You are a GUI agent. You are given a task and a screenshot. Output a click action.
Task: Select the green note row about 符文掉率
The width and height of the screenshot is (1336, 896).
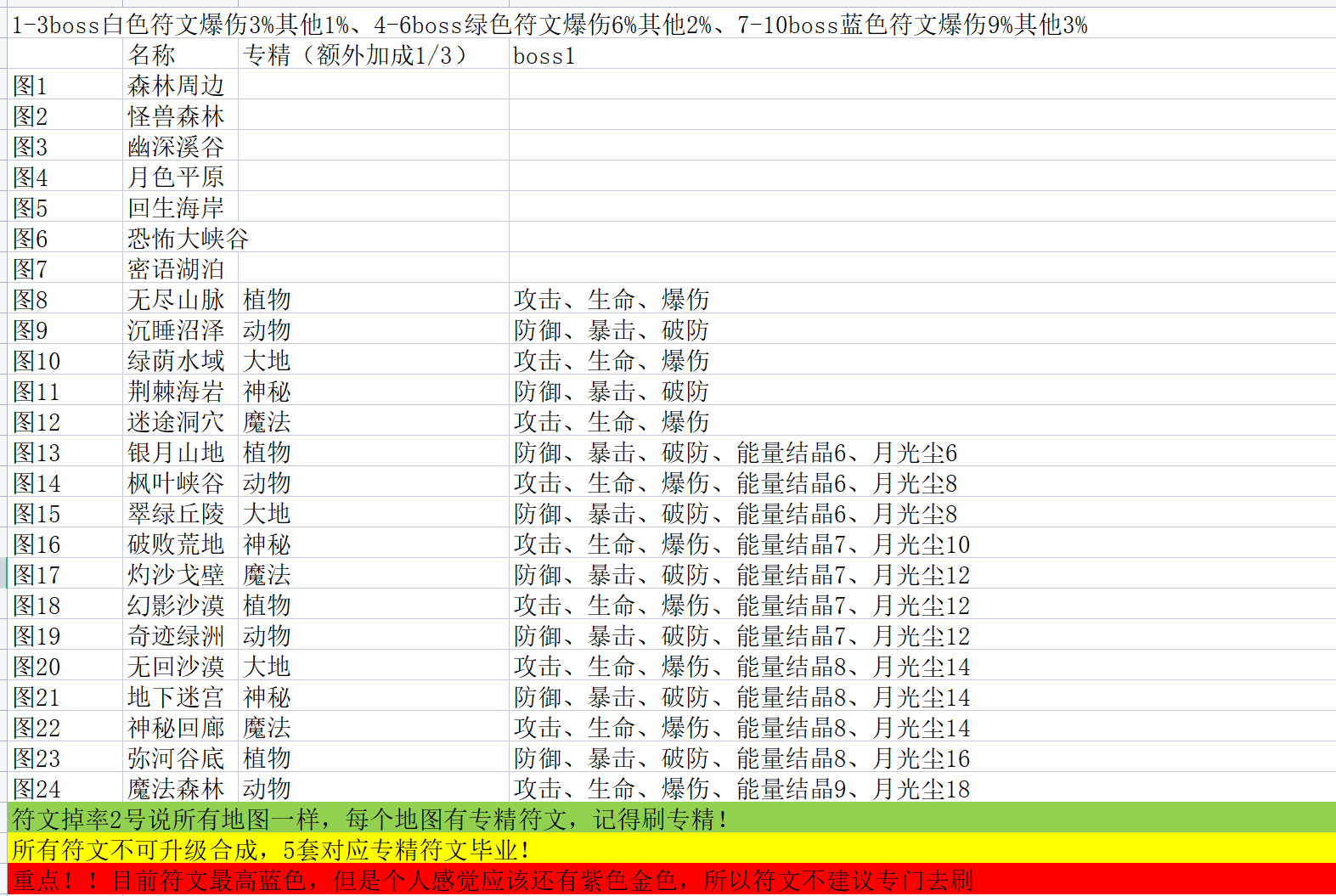pos(672,818)
